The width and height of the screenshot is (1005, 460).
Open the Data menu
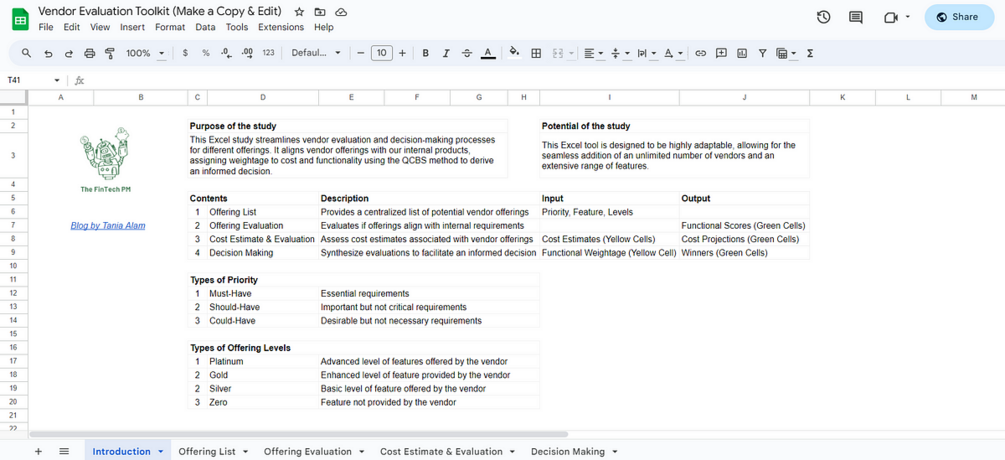pyautogui.click(x=205, y=27)
